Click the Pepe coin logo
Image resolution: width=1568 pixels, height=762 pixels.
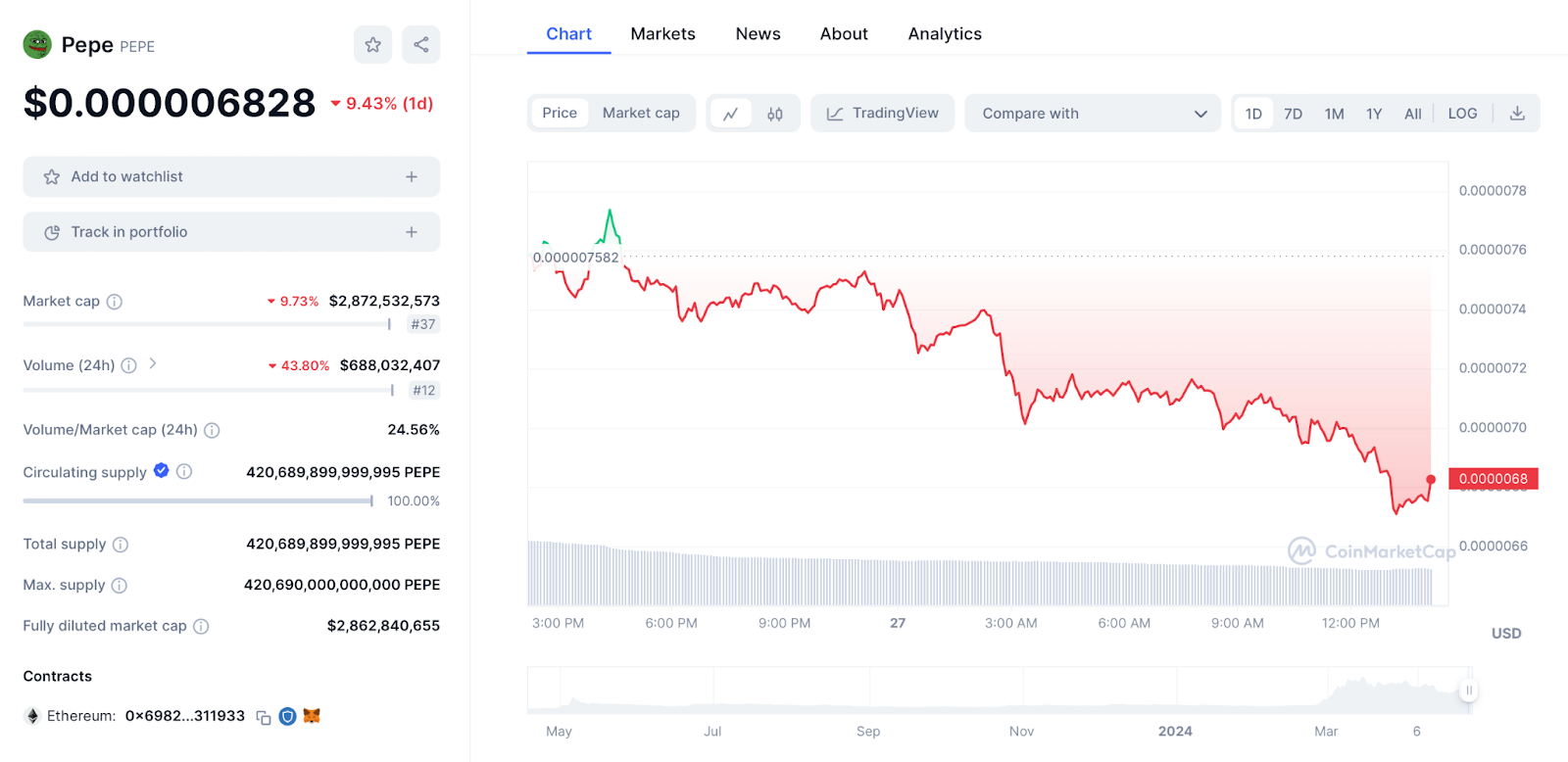37,45
